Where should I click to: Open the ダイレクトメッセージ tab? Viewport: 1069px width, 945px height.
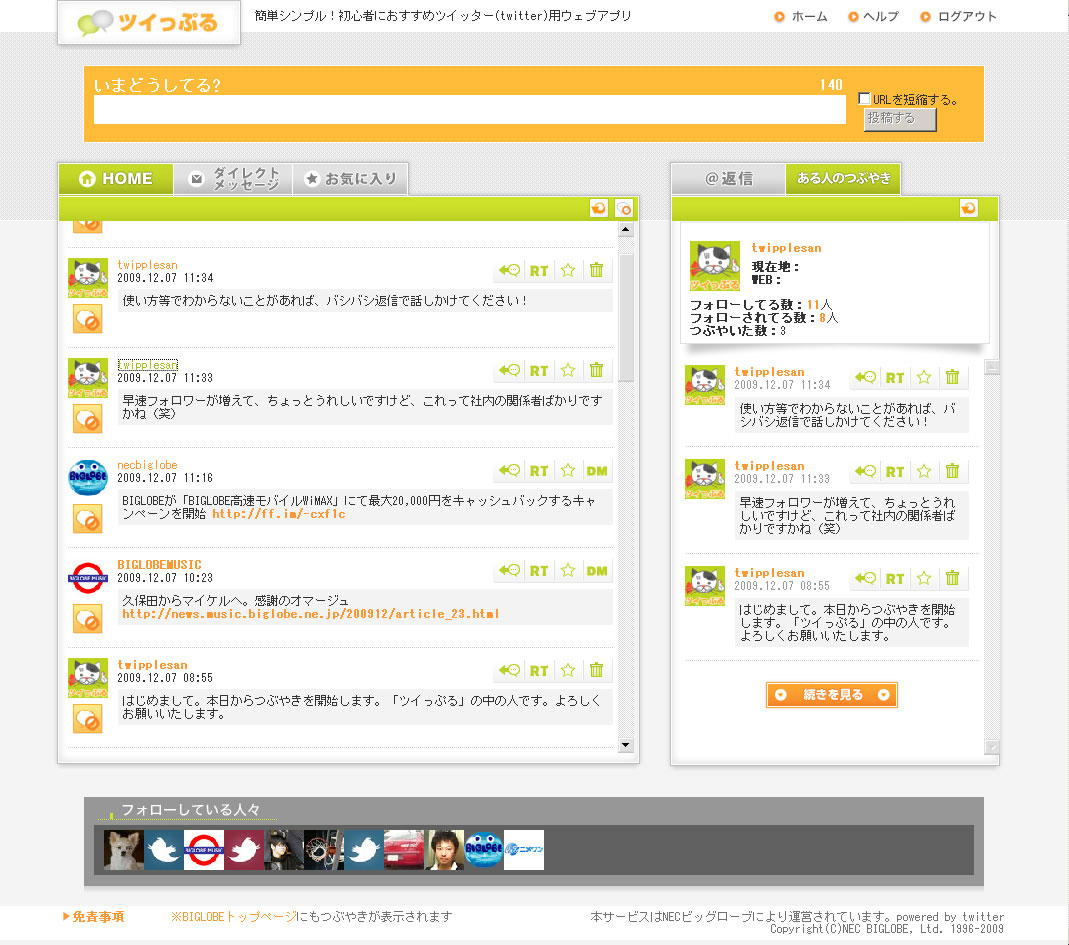tap(233, 179)
